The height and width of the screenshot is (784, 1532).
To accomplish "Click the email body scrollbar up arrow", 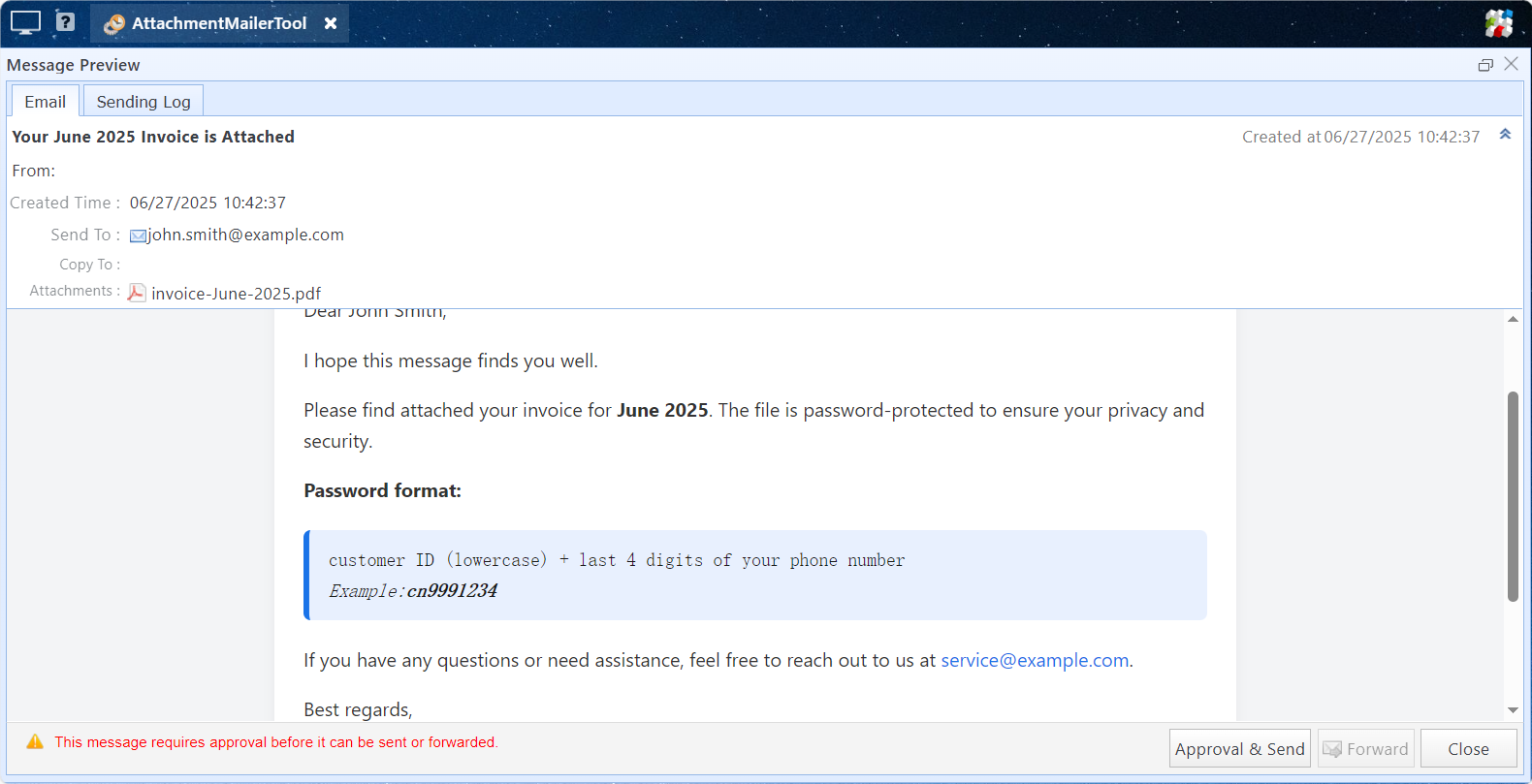I will [x=1513, y=319].
